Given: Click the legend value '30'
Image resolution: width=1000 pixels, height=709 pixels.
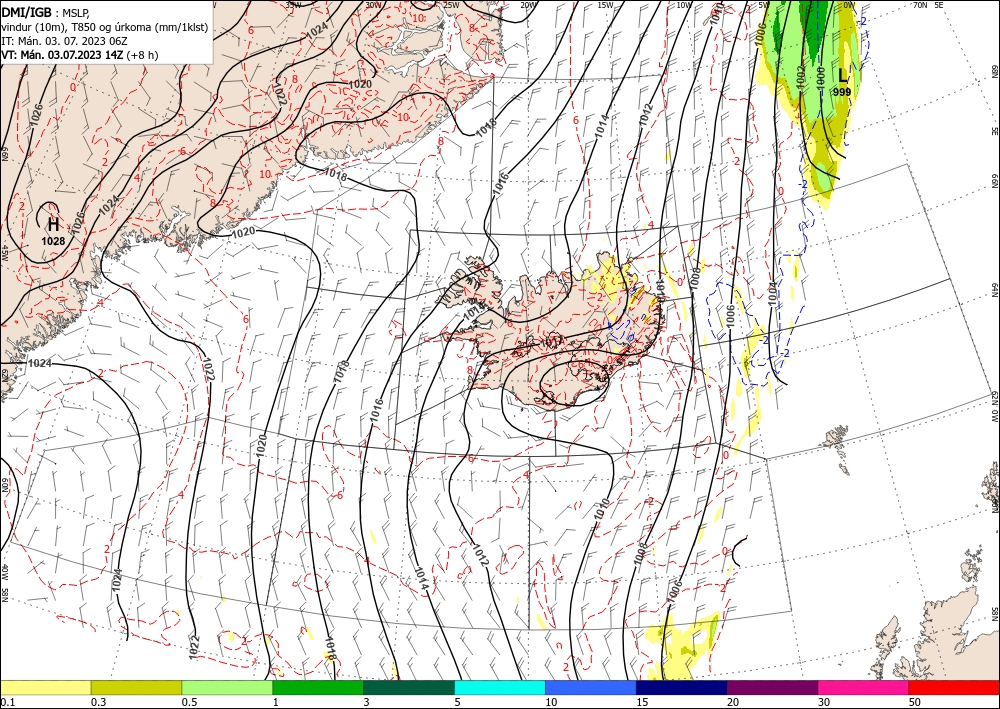Looking at the screenshot, I should pos(824,702).
